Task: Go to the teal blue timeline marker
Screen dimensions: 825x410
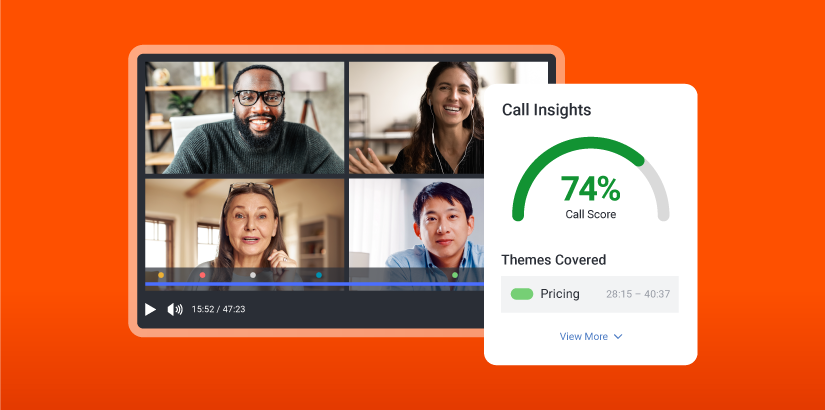Action: pos(319,275)
